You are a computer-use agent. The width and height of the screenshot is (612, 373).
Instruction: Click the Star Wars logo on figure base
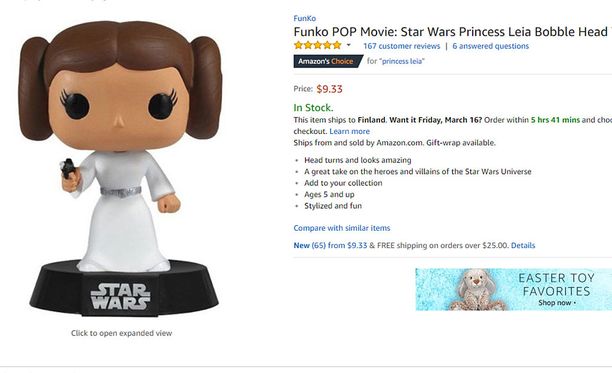(x=120, y=297)
